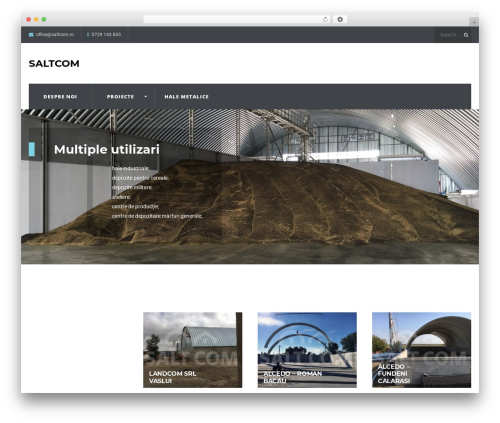Click the phone icon beside 0729 143 833
Image resolution: width=500 pixels, height=423 pixels.
tap(88, 35)
